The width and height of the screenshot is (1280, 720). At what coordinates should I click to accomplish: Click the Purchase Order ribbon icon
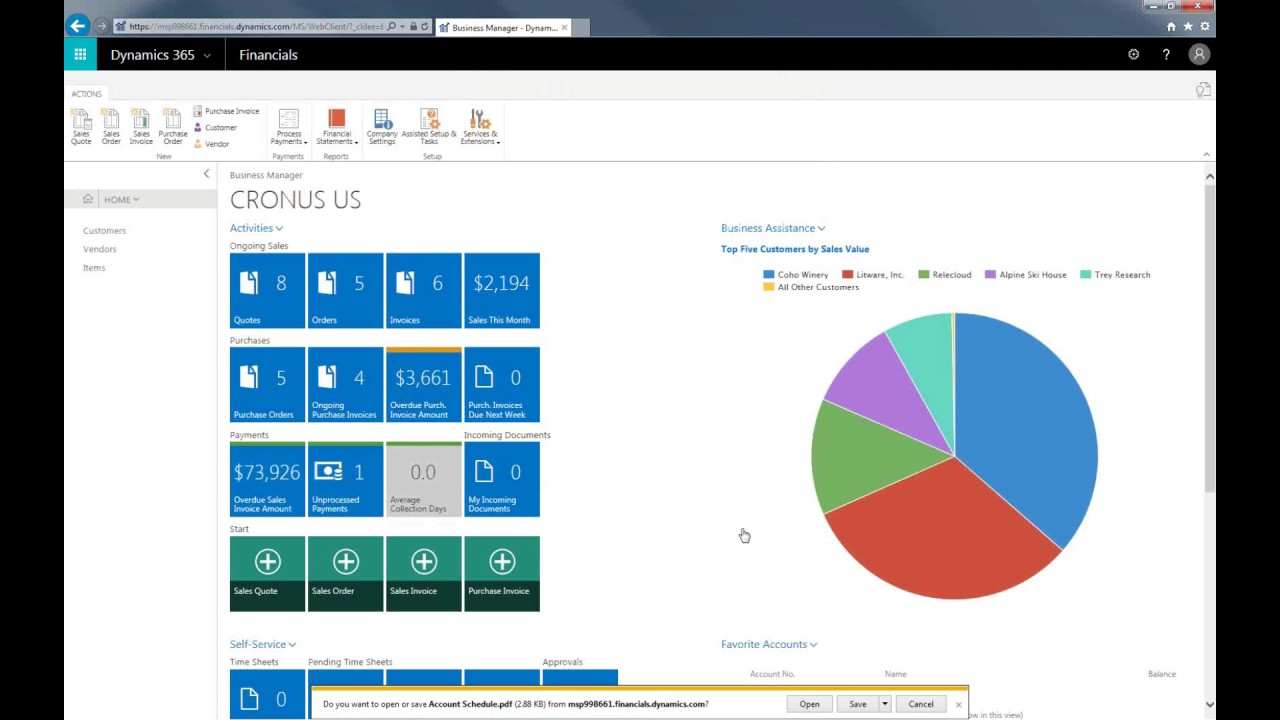tap(172, 127)
